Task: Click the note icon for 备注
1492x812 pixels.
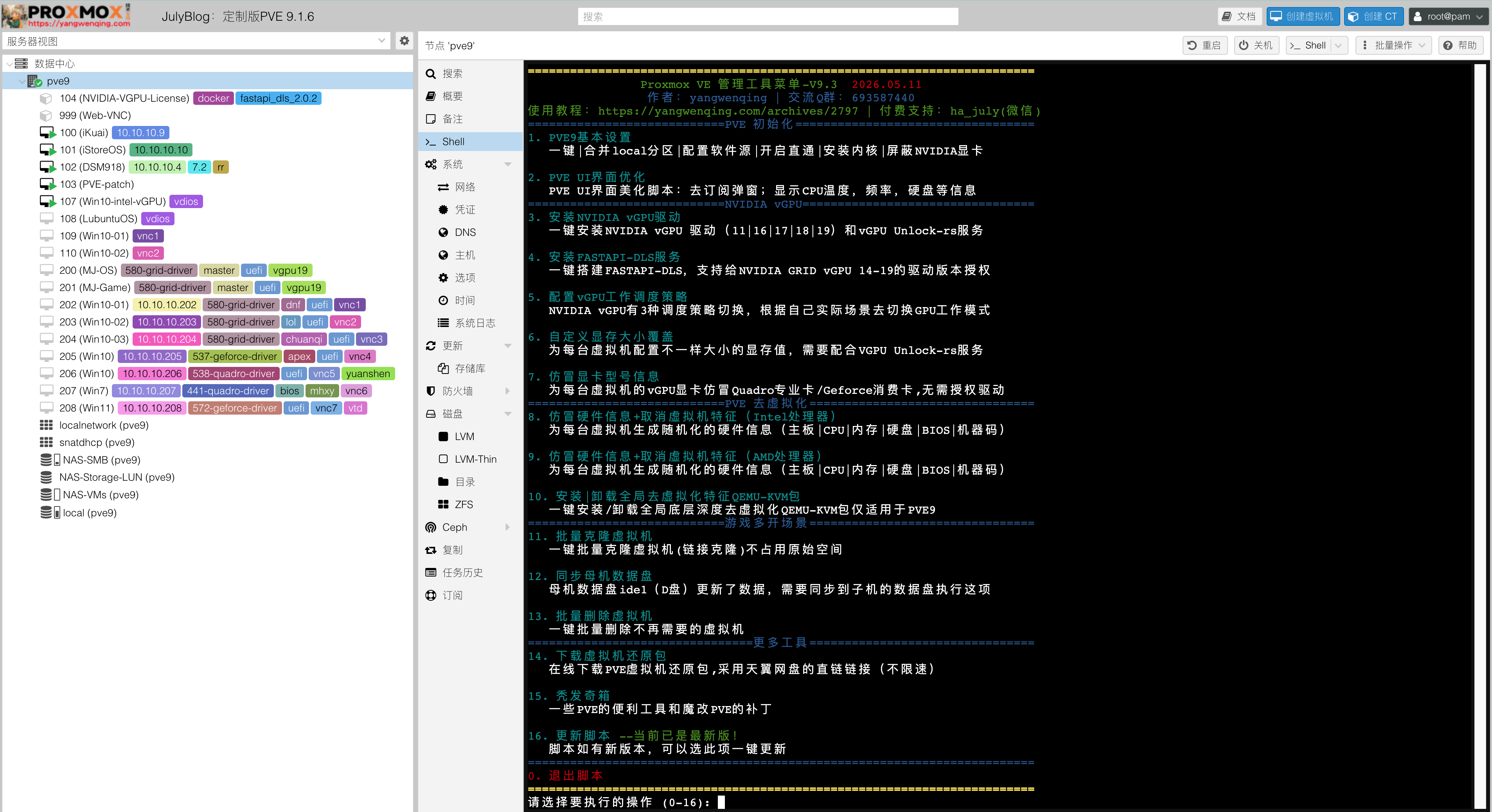Action: [431, 119]
